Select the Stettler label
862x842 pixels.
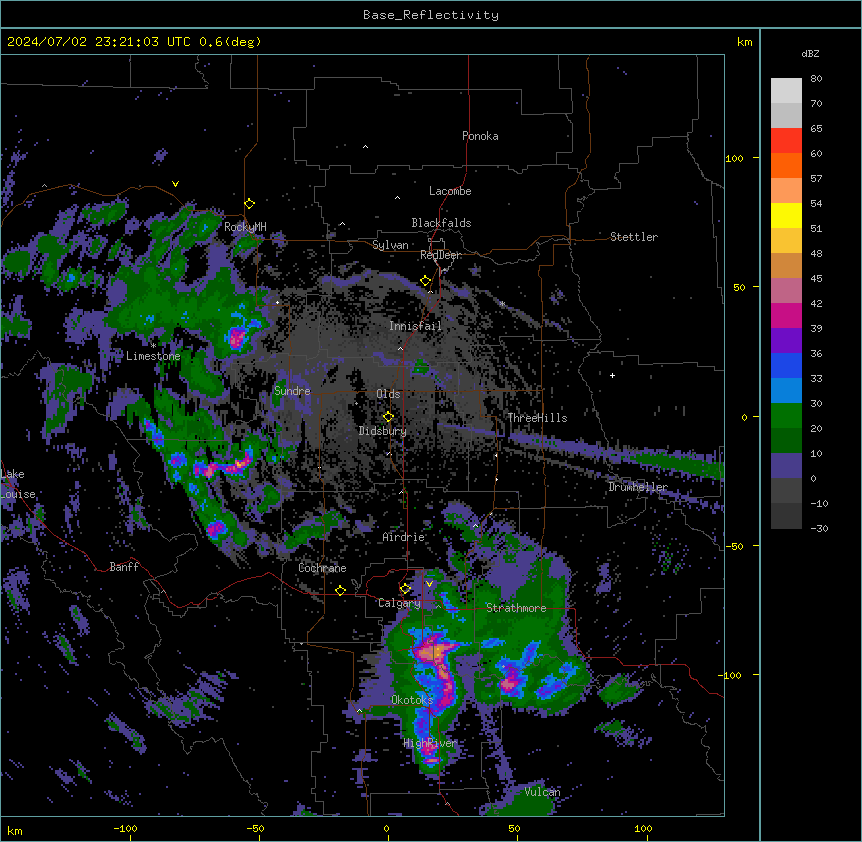click(x=634, y=237)
